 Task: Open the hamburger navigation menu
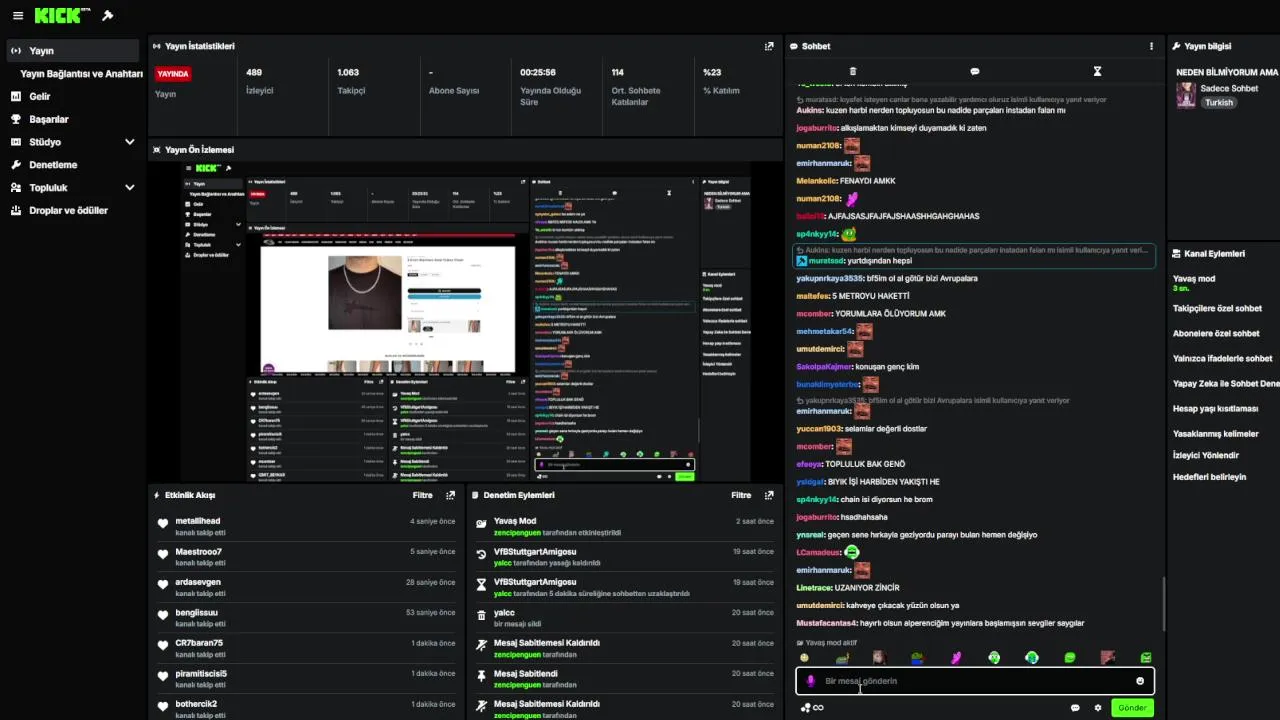click(x=17, y=16)
